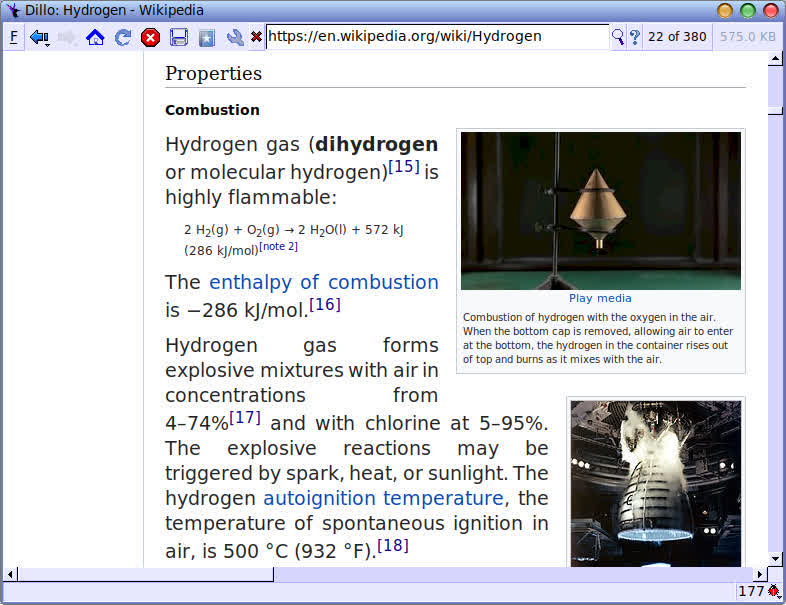Open reference link [17]
786x605 pixels.
245,417
